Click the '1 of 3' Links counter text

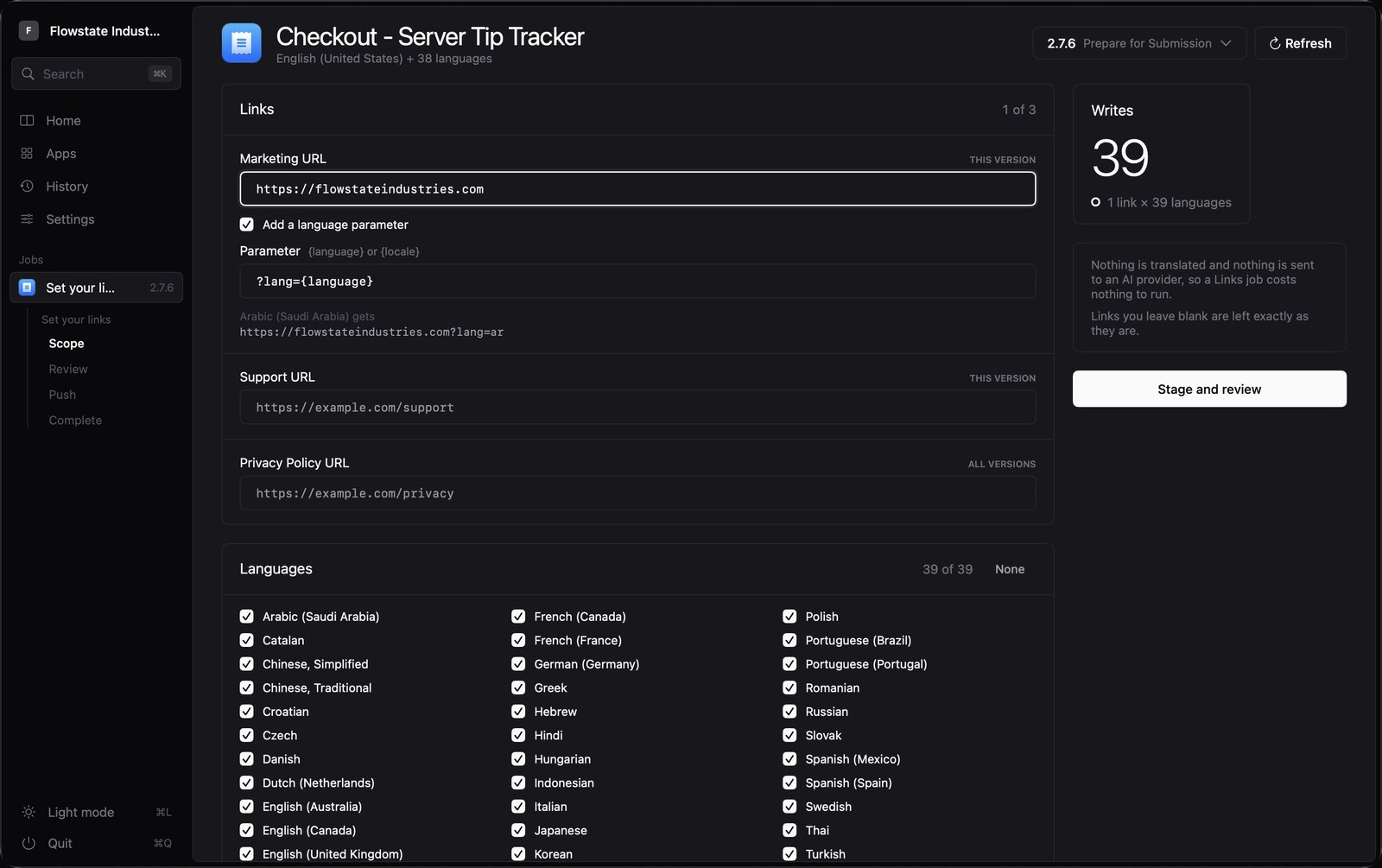(x=1019, y=110)
